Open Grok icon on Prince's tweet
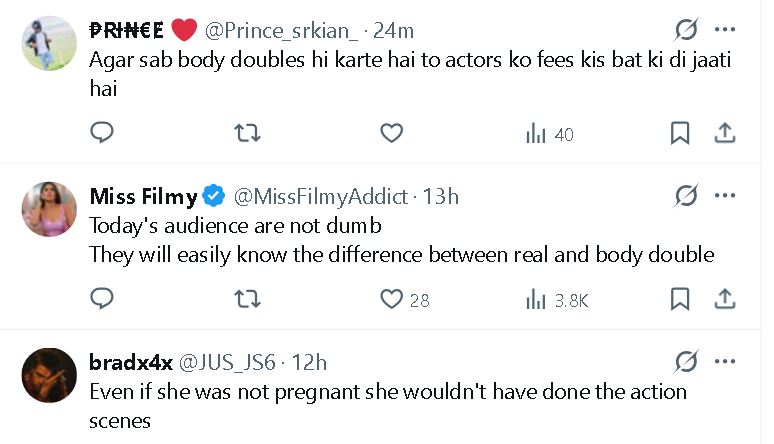 click(x=686, y=30)
